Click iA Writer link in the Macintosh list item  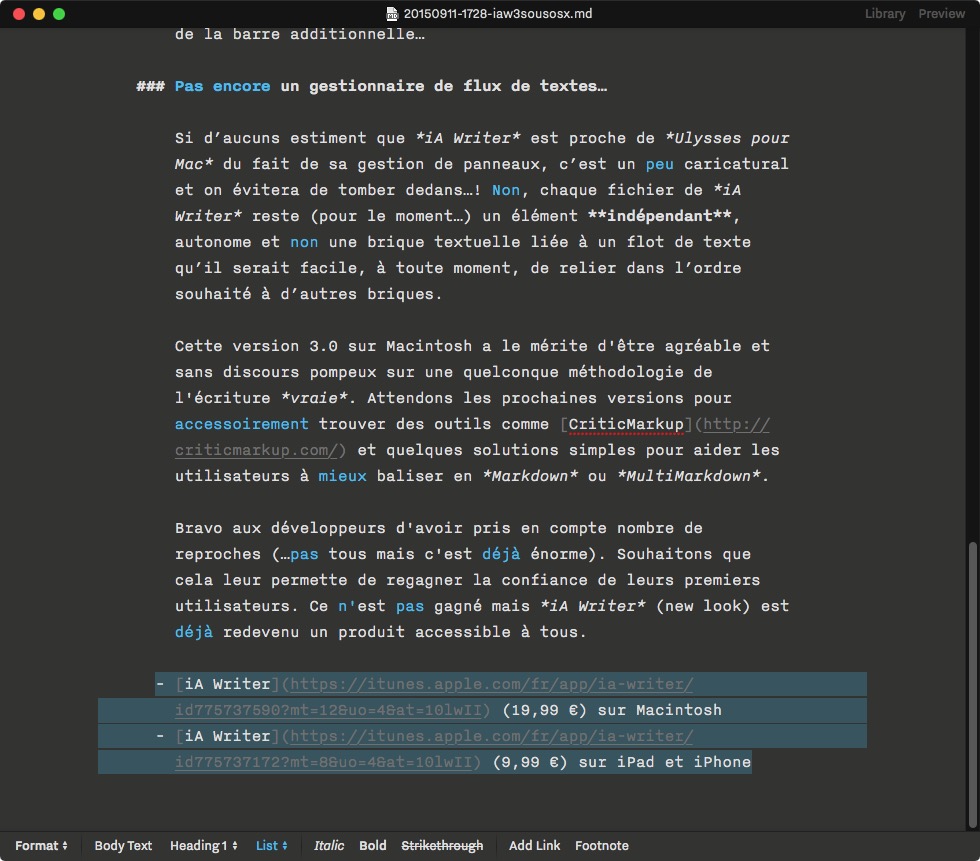coord(227,684)
